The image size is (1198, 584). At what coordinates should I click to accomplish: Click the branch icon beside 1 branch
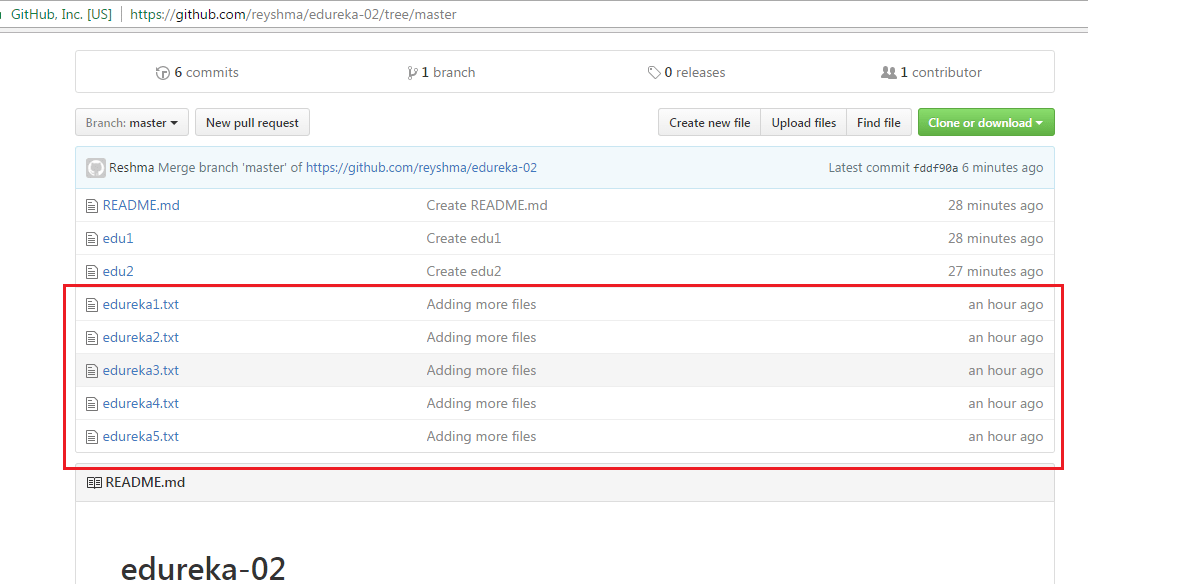tap(413, 73)
